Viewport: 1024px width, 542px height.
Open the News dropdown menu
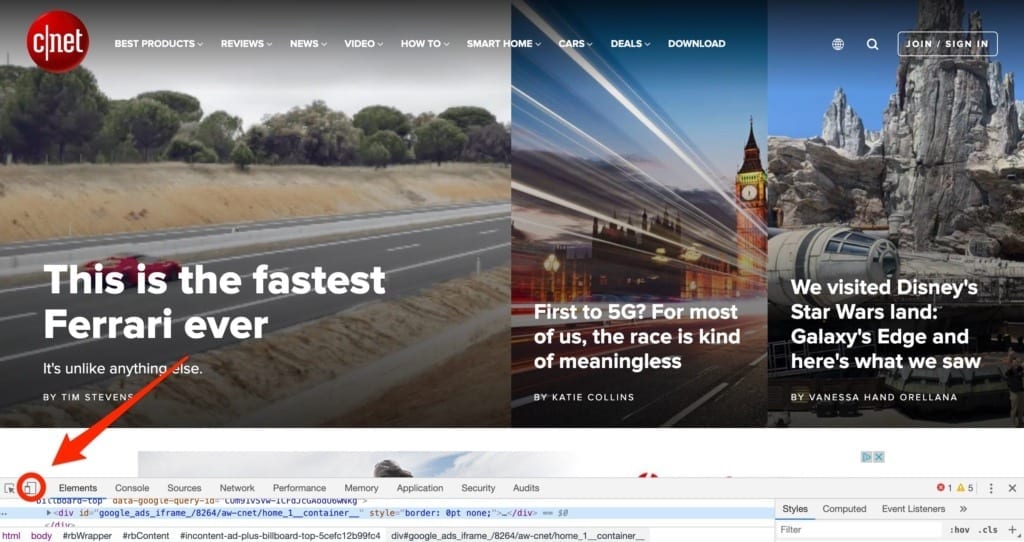(x=308, y=44)
